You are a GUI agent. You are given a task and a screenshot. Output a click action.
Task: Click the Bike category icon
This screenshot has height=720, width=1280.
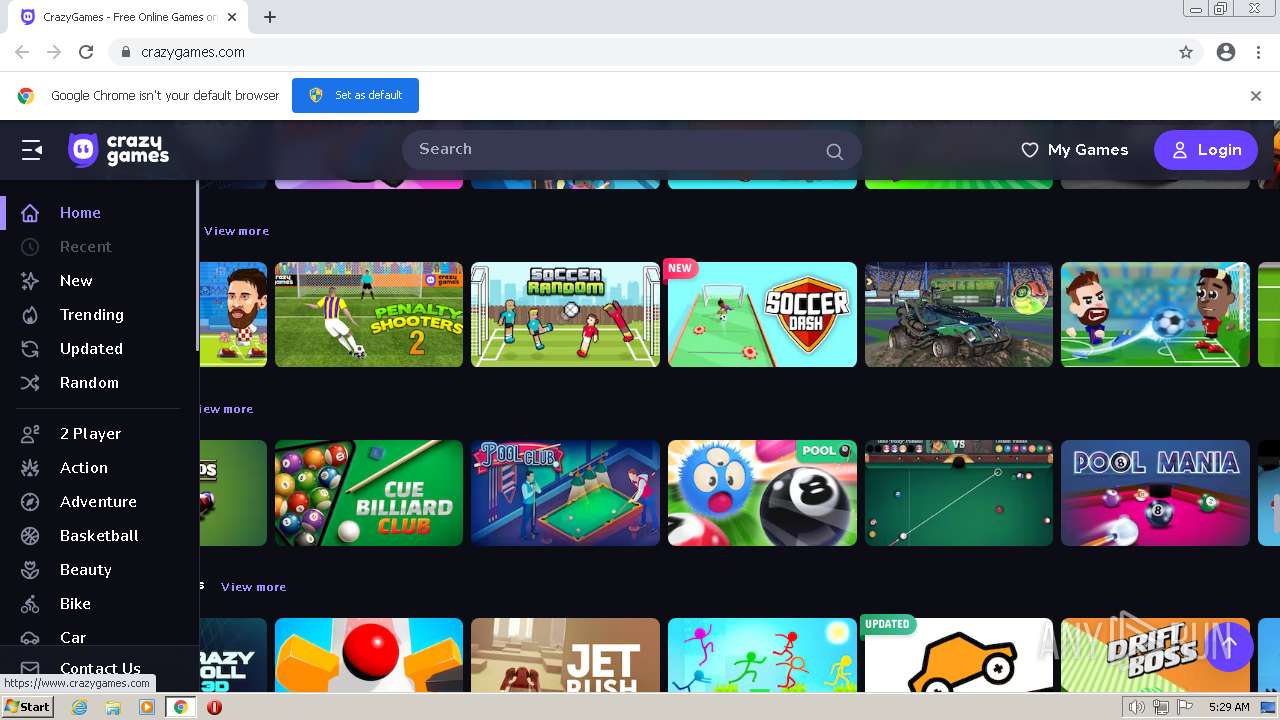(x=30, y=604)
